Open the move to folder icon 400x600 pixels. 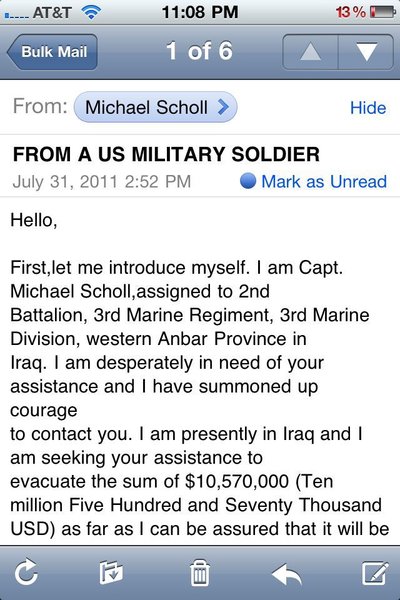point(111,572)
